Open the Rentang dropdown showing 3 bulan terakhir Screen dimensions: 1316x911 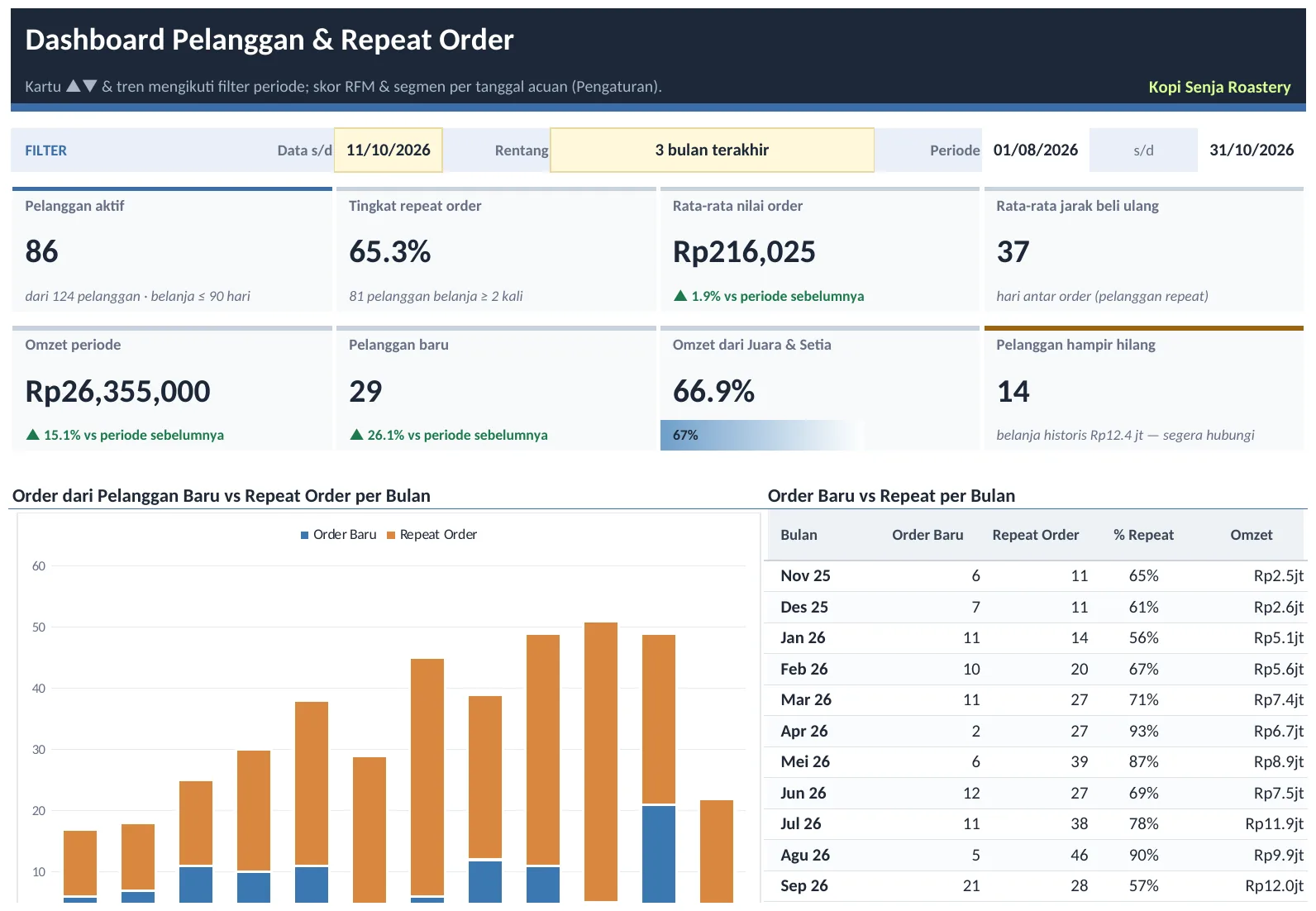pyautogui.click(x=712, y=150)
